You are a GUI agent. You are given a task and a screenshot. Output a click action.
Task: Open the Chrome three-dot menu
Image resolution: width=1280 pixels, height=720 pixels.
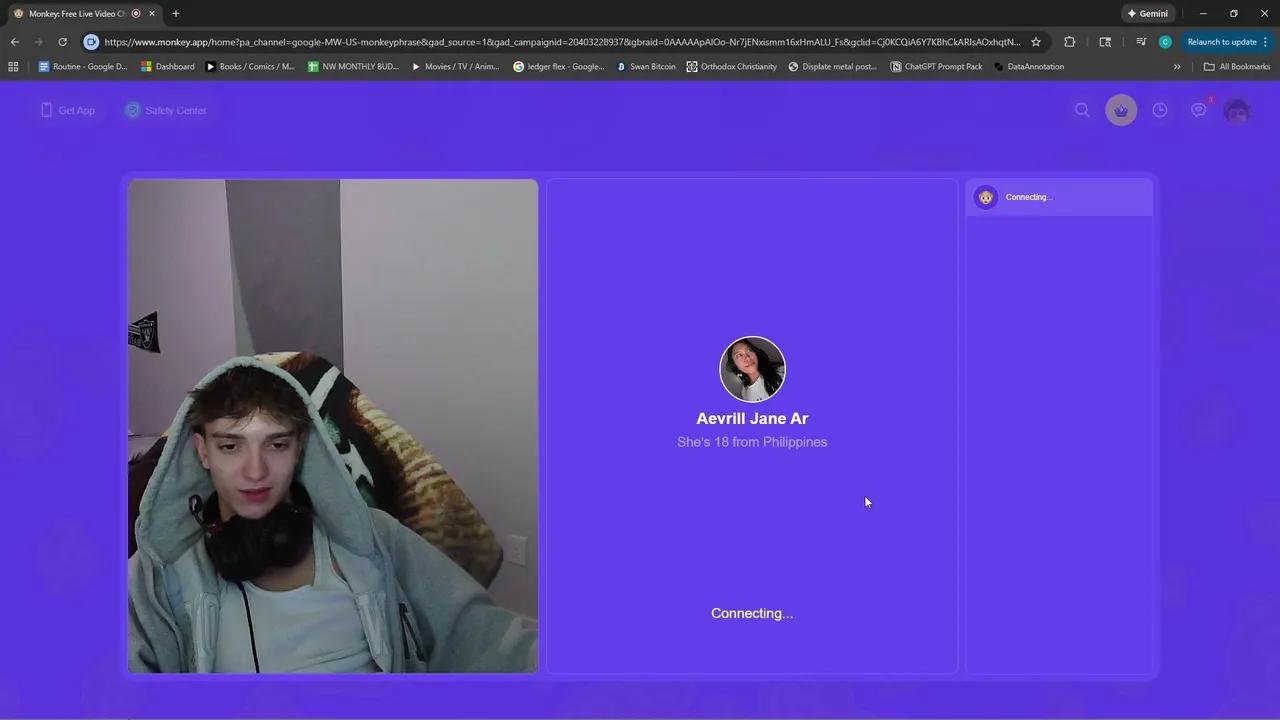click(1265, 42)
